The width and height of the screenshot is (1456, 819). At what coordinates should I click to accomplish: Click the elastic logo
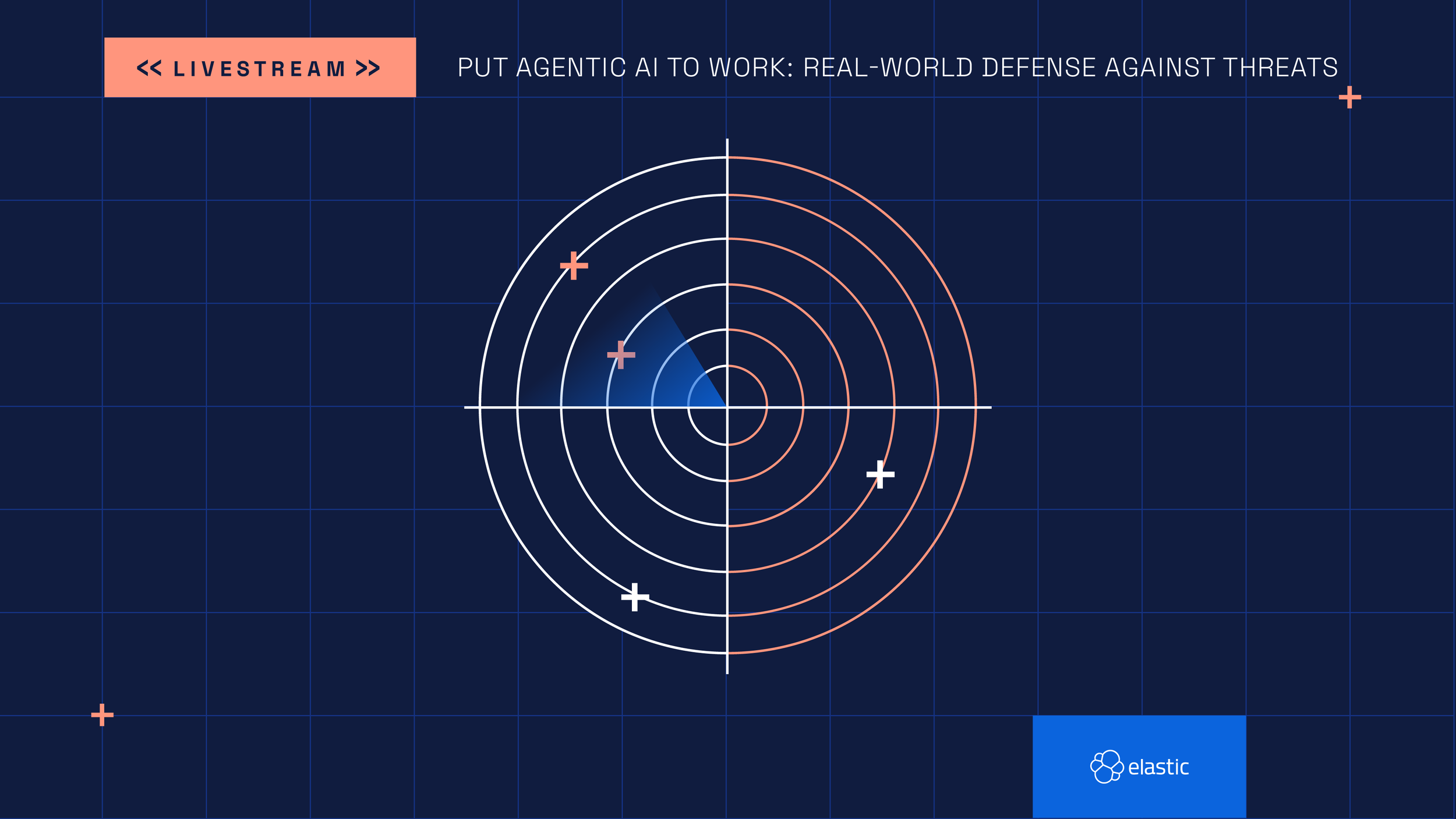tap(1139, 767)
